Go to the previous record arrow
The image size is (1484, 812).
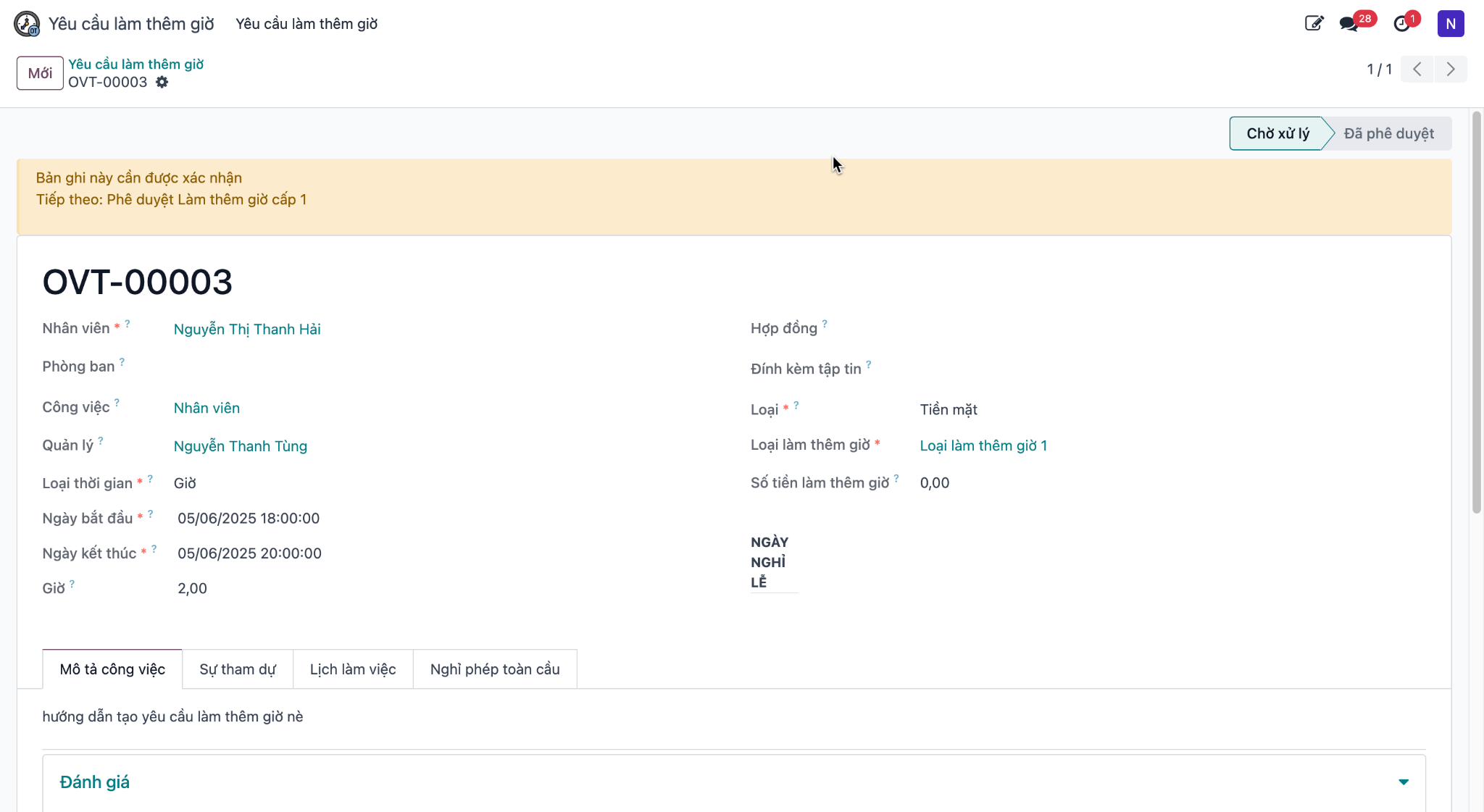[1417, 70]
